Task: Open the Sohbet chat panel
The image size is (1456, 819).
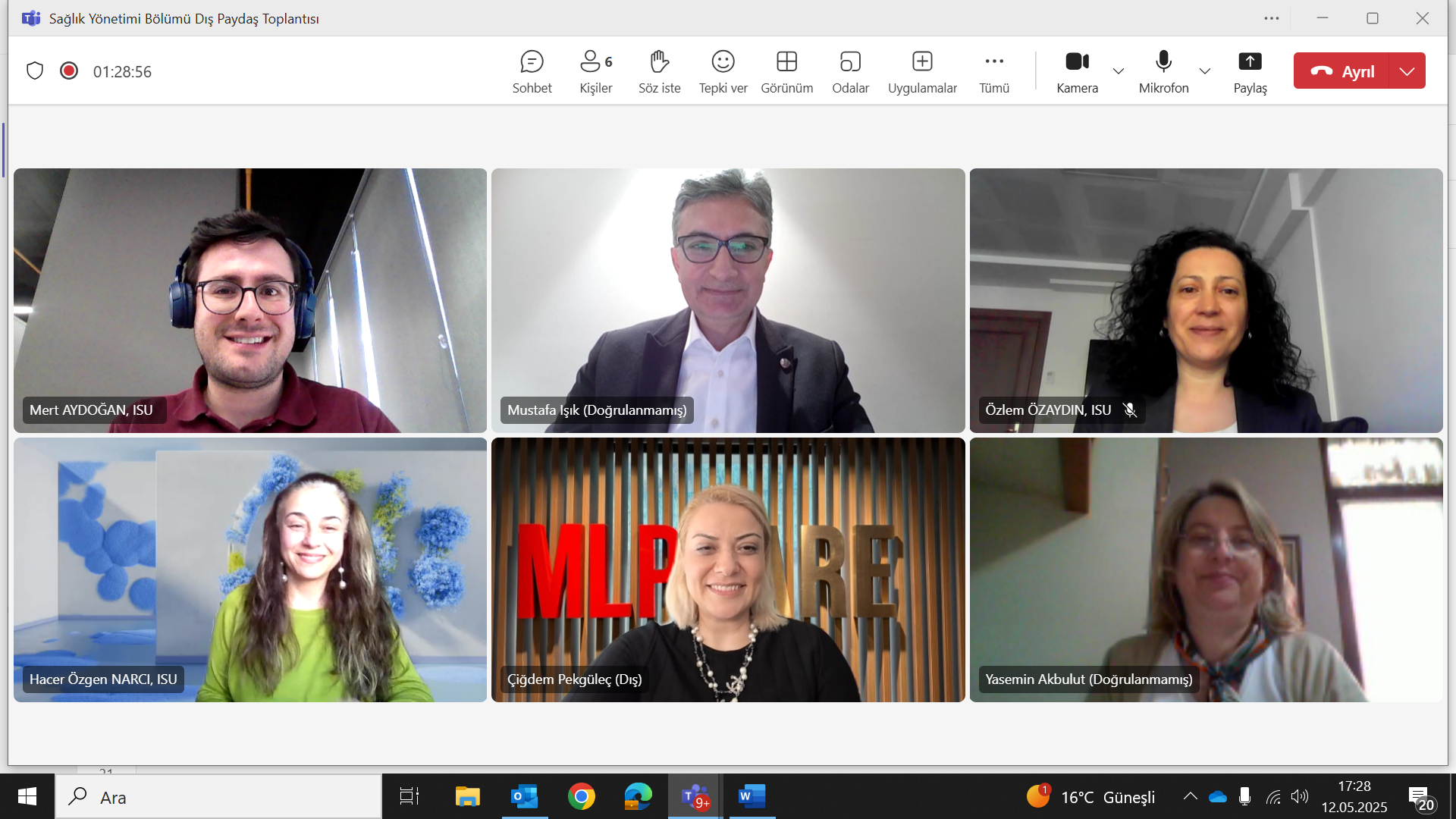Action: (x=532, y=71)
